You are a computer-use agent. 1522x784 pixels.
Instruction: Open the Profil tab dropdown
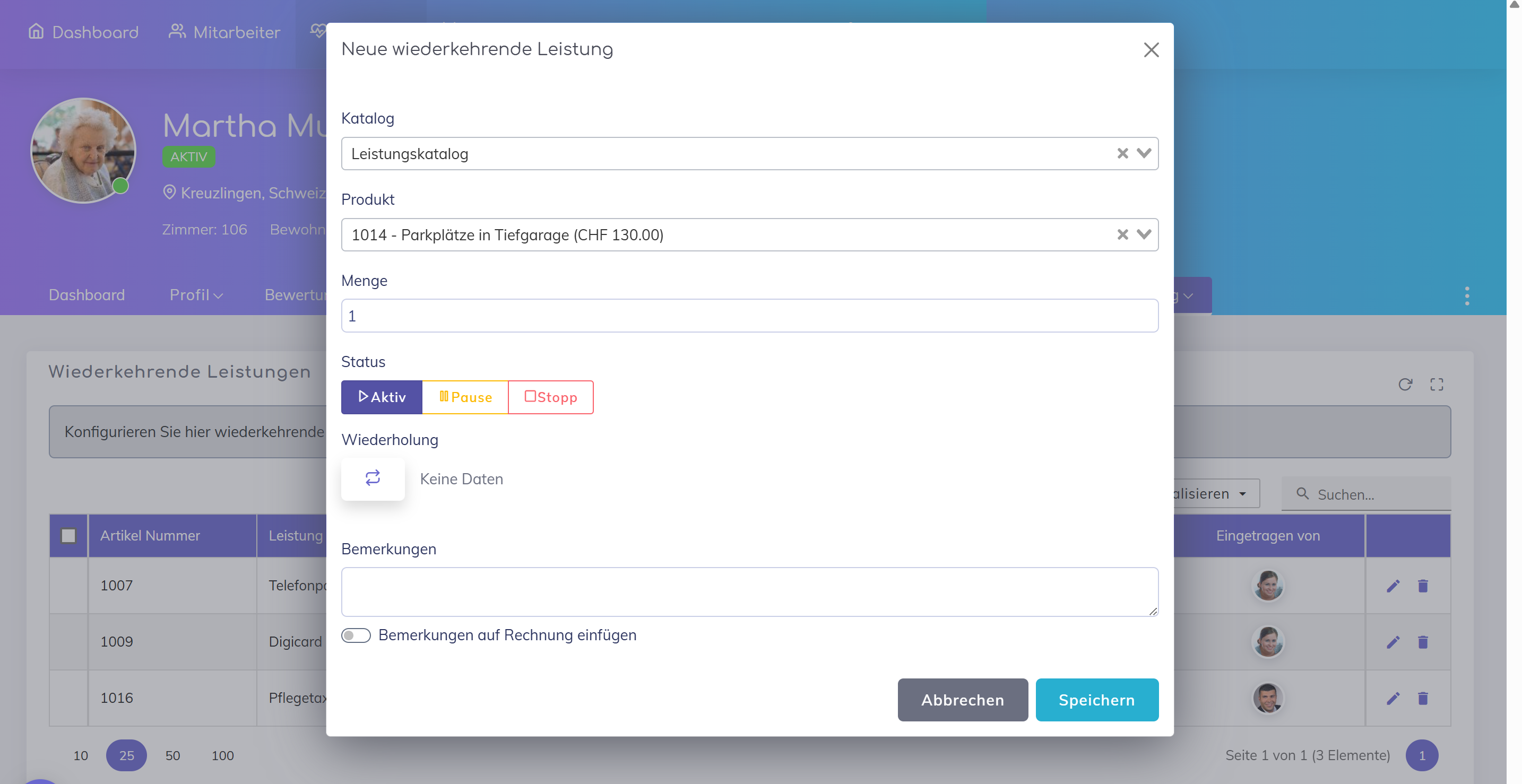196,294
